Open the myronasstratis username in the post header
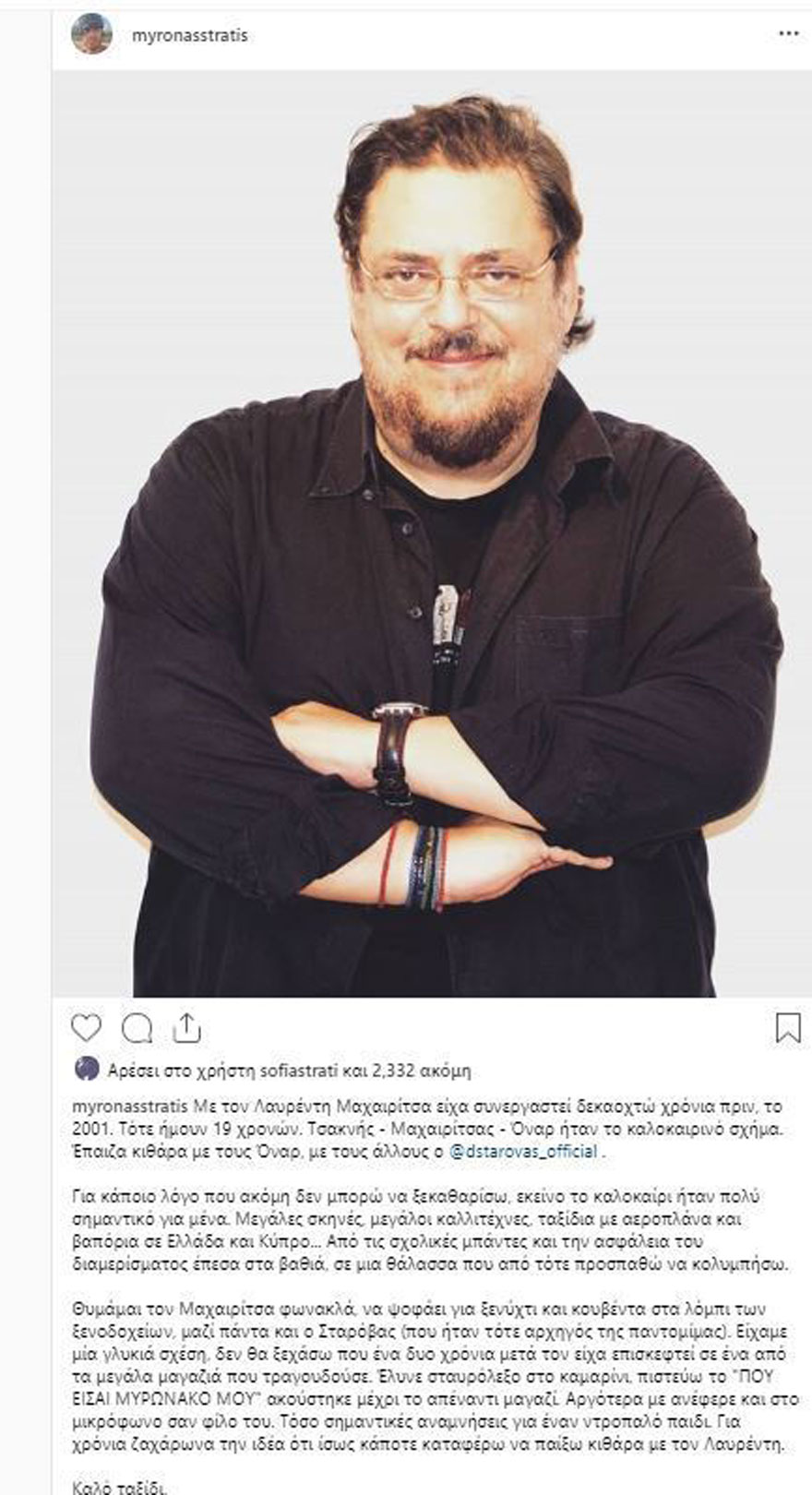This screenshot has height=1495, width=812. pos(190,35)
